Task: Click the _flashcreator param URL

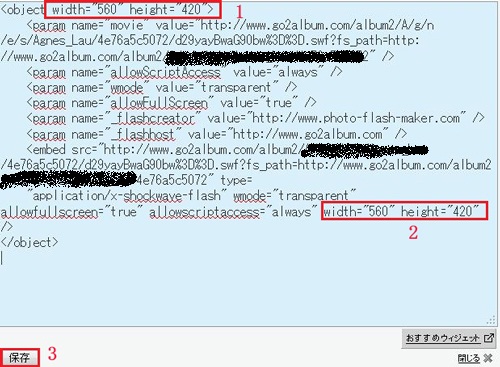Action: click(356, 118)
